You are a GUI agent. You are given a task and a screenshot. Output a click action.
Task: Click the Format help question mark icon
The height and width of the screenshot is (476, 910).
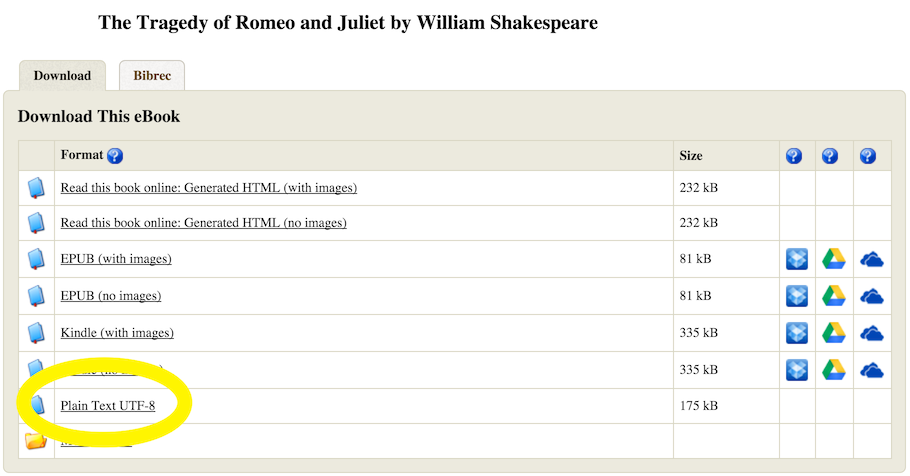(x=115, y=156)
